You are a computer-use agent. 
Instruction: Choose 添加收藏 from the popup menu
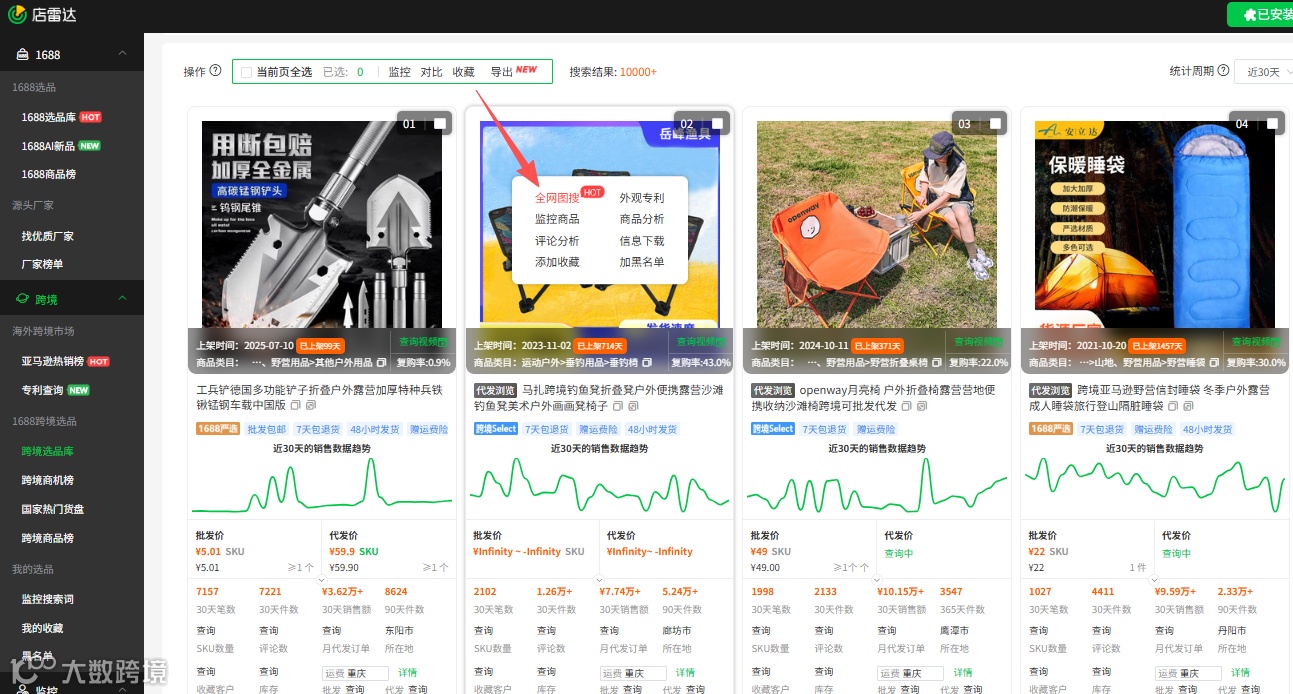[x=557, y=262]
